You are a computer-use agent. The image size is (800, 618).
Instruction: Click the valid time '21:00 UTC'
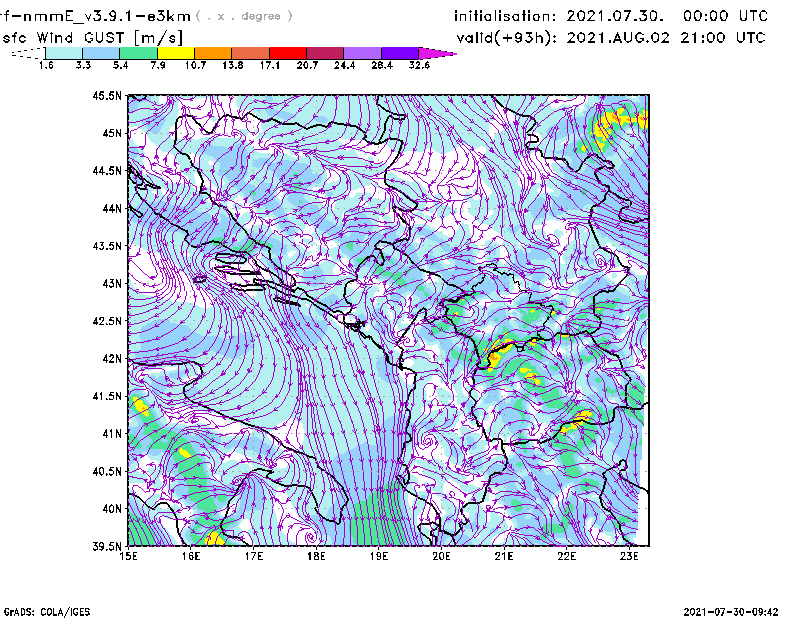coord(723,38)
